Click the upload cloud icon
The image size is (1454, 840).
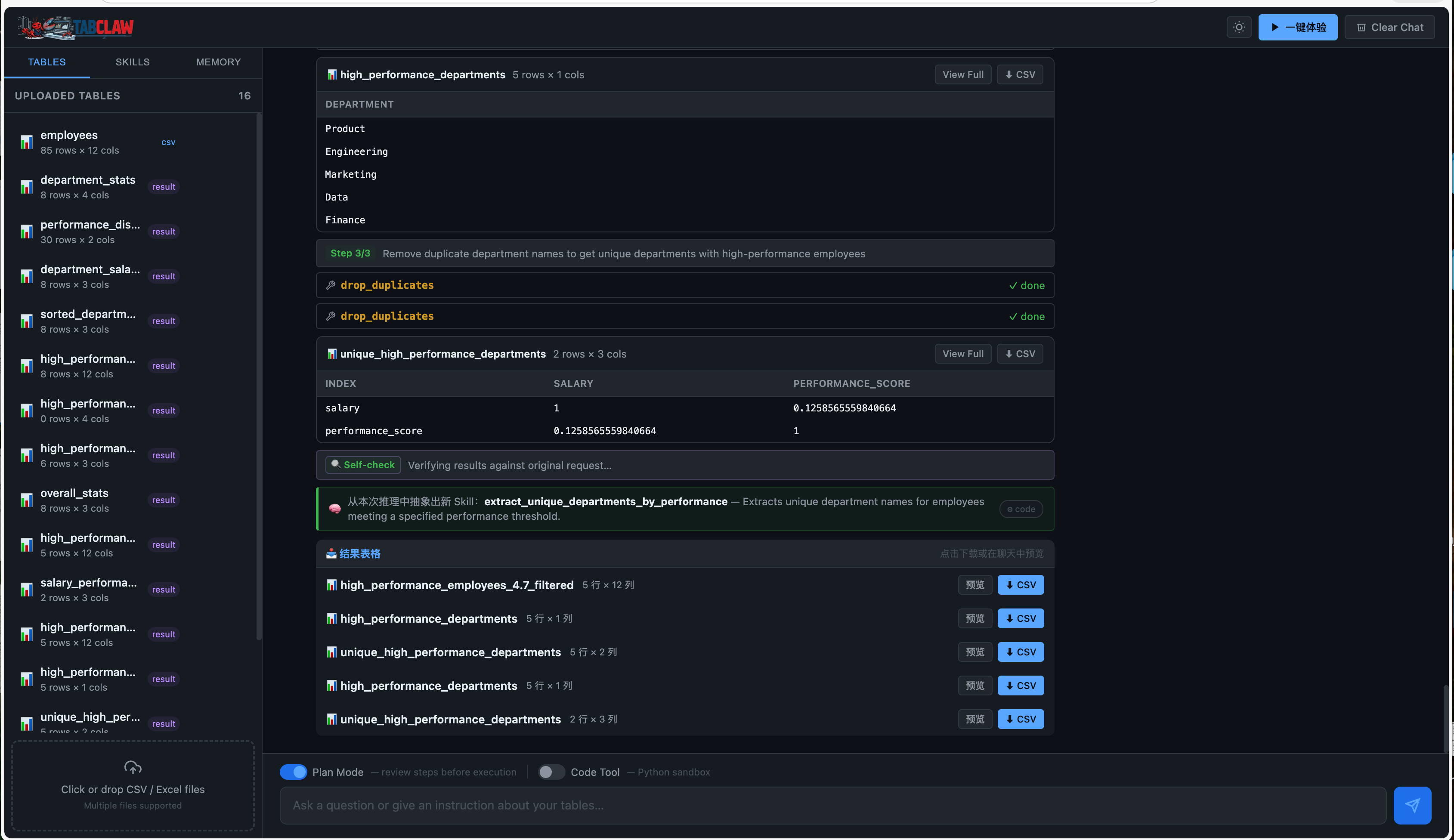[133, 767]
